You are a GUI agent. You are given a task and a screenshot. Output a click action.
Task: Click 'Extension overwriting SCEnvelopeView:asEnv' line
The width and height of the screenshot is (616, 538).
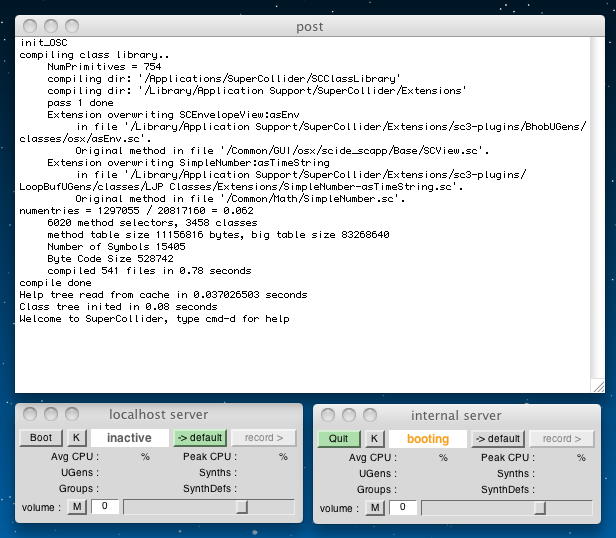[x=173, y=115]
